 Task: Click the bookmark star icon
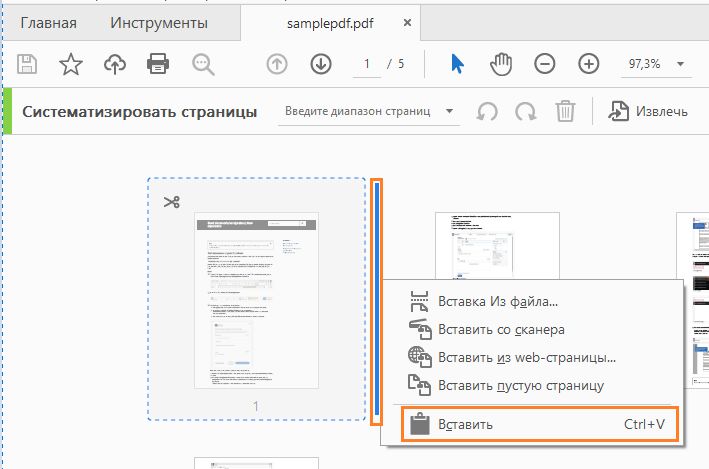click(71, 64)
